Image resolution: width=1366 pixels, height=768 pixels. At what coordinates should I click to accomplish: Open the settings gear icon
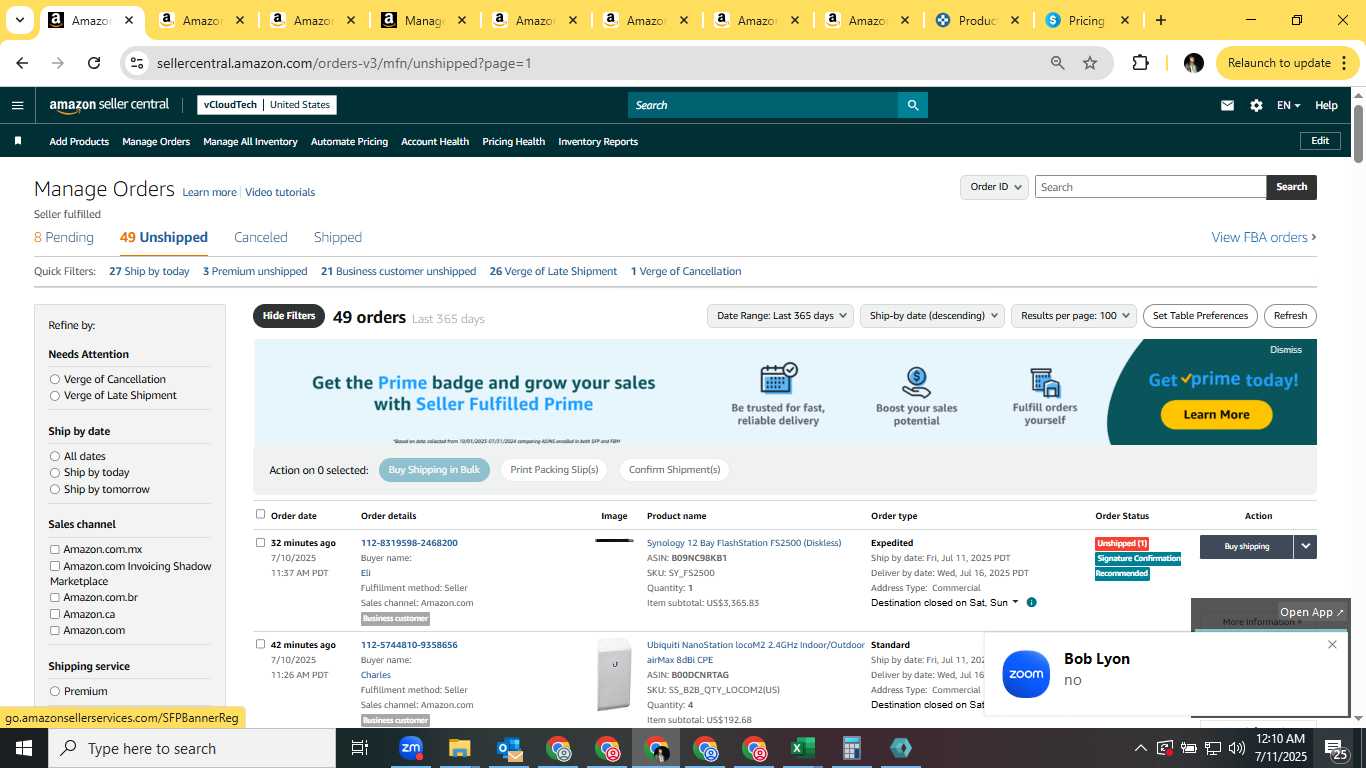(x=1256, y=105)
